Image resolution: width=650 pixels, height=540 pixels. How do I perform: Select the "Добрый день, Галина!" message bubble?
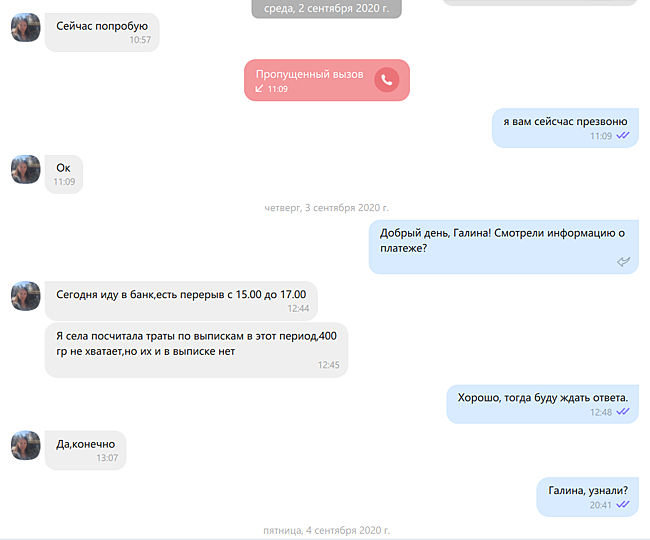point(504,247)
